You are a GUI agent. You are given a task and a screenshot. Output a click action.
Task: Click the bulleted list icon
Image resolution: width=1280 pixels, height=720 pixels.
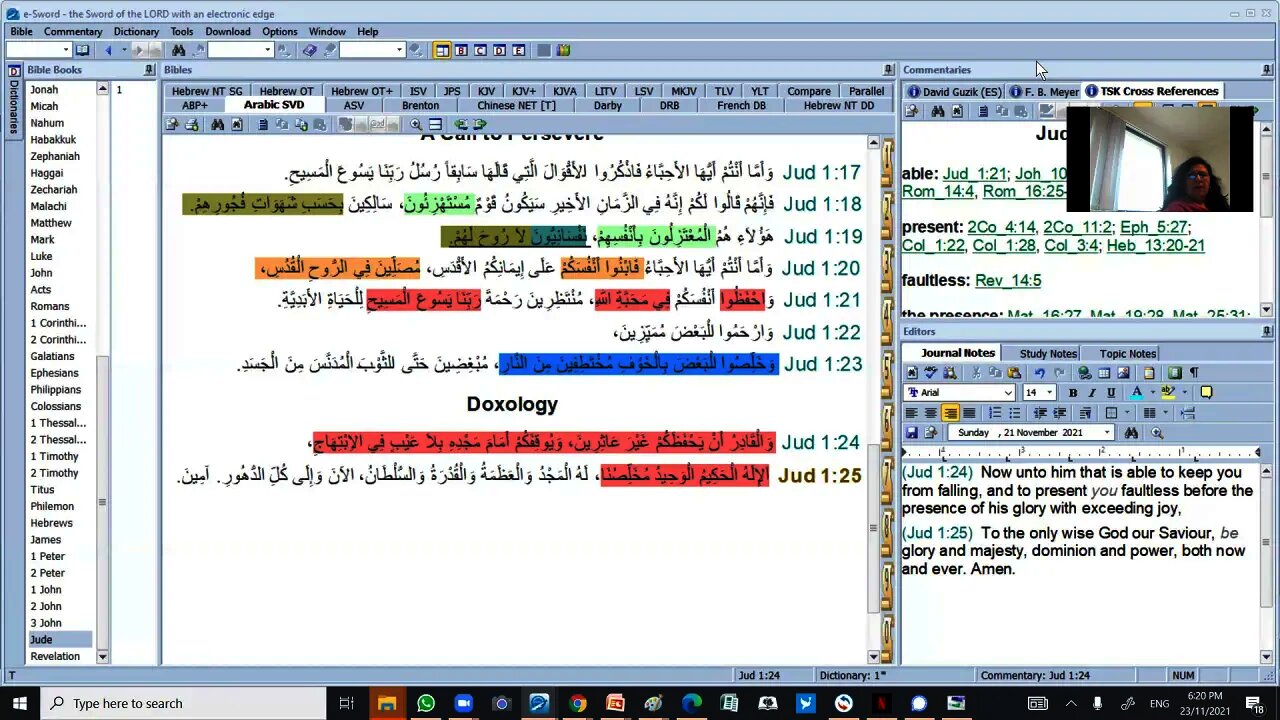click(1014, 413)
